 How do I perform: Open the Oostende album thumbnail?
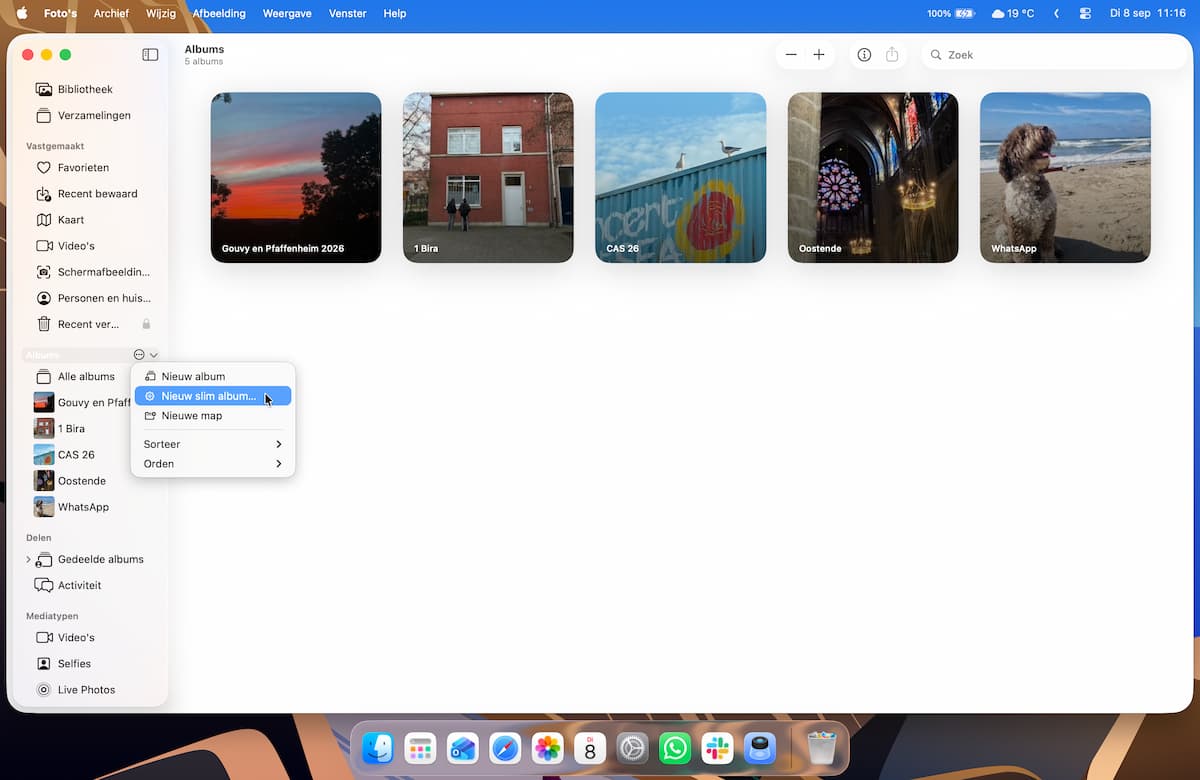point(873,178)
